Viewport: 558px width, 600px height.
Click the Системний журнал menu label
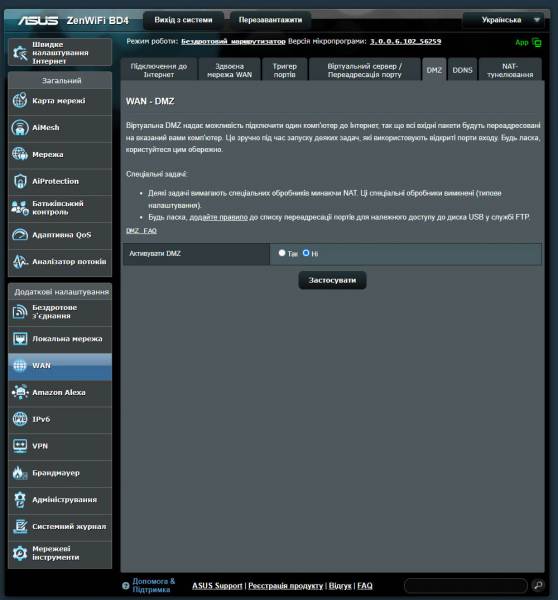(69, 527)
